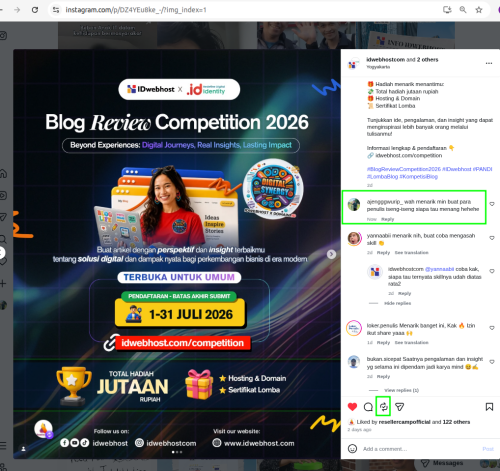The image size is (500, 471).
Task: Unlike the post with the red heart icon
Action: [x=352, y=407]
